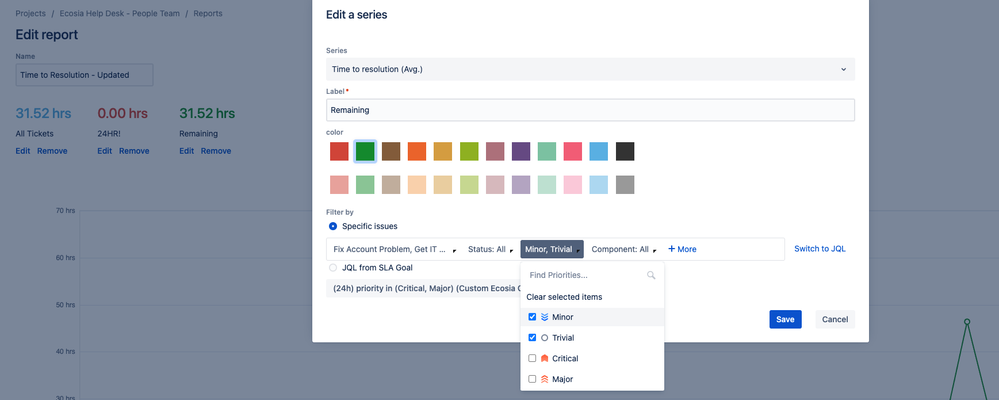This screenshot has width=999, height=400.
Task: Select the JQL from SLA Goal radio
Action: [x=333, y=268]
